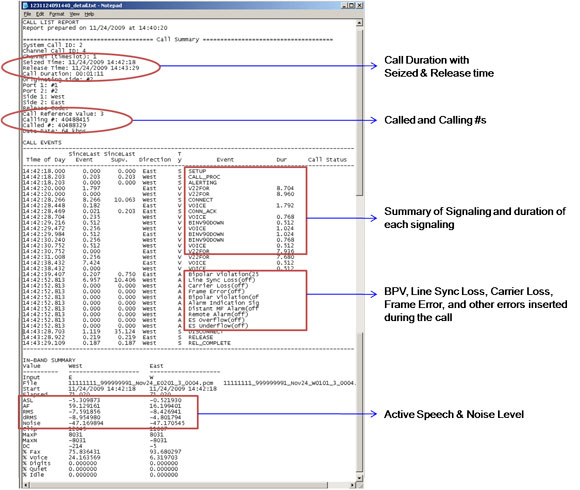Click the 'CONNECT' event entry

click(200, 200)
